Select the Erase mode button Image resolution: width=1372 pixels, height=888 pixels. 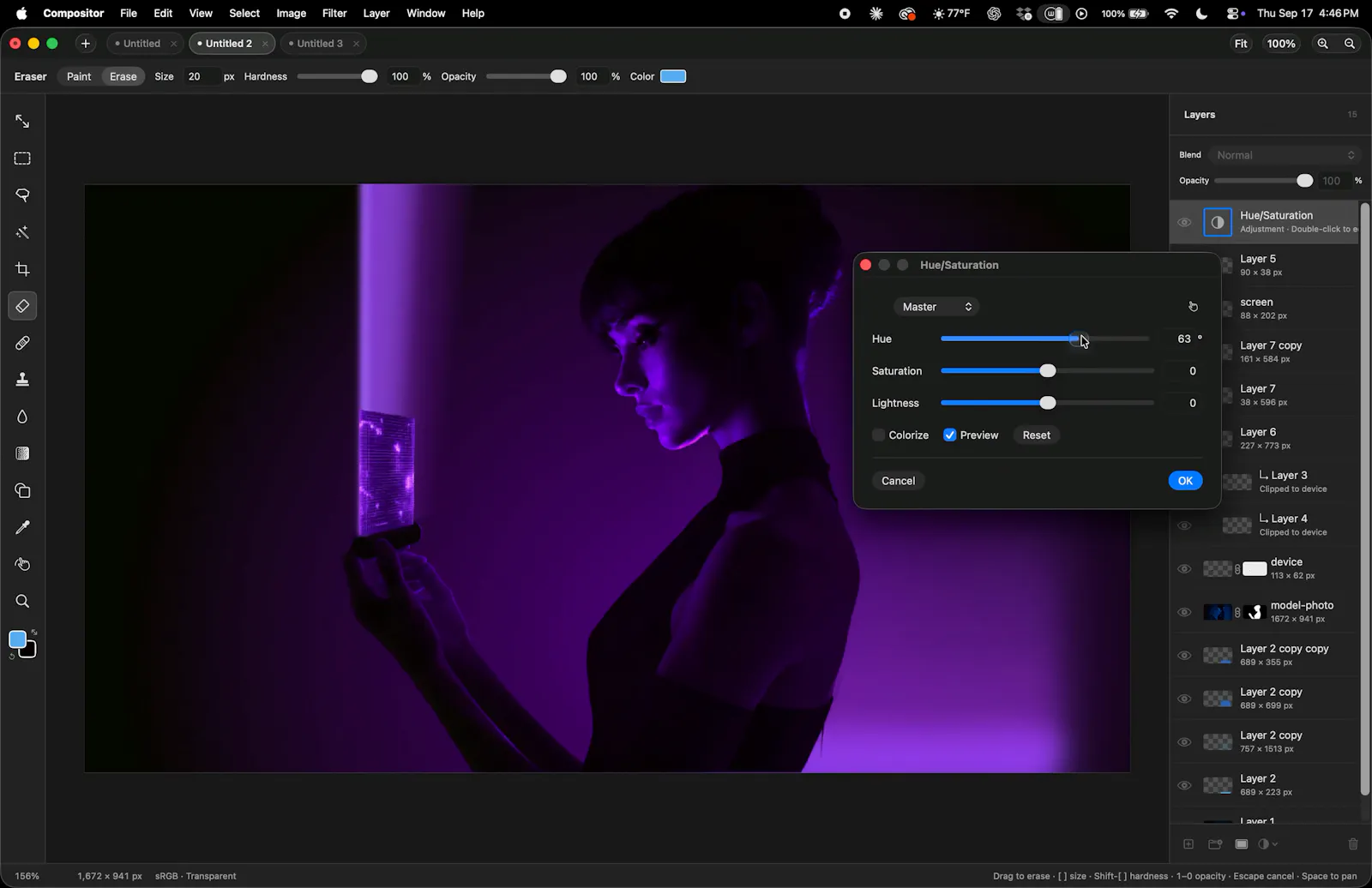pos(123,76)
